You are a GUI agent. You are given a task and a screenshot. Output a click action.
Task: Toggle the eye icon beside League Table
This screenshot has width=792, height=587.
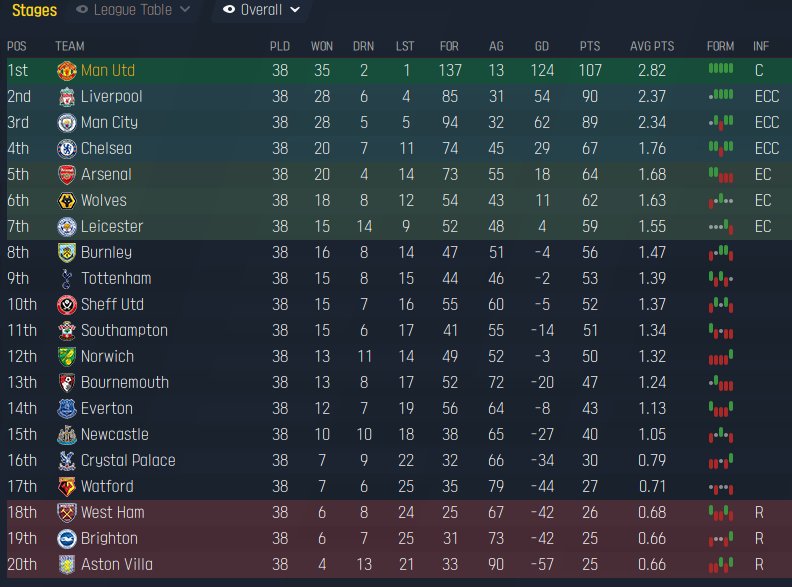click(82, 10)
